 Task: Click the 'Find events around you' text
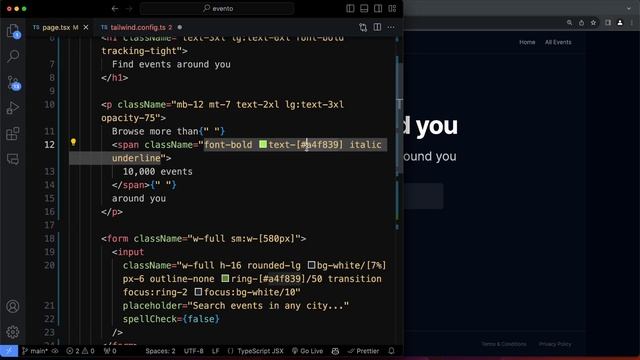pos(171,64)
